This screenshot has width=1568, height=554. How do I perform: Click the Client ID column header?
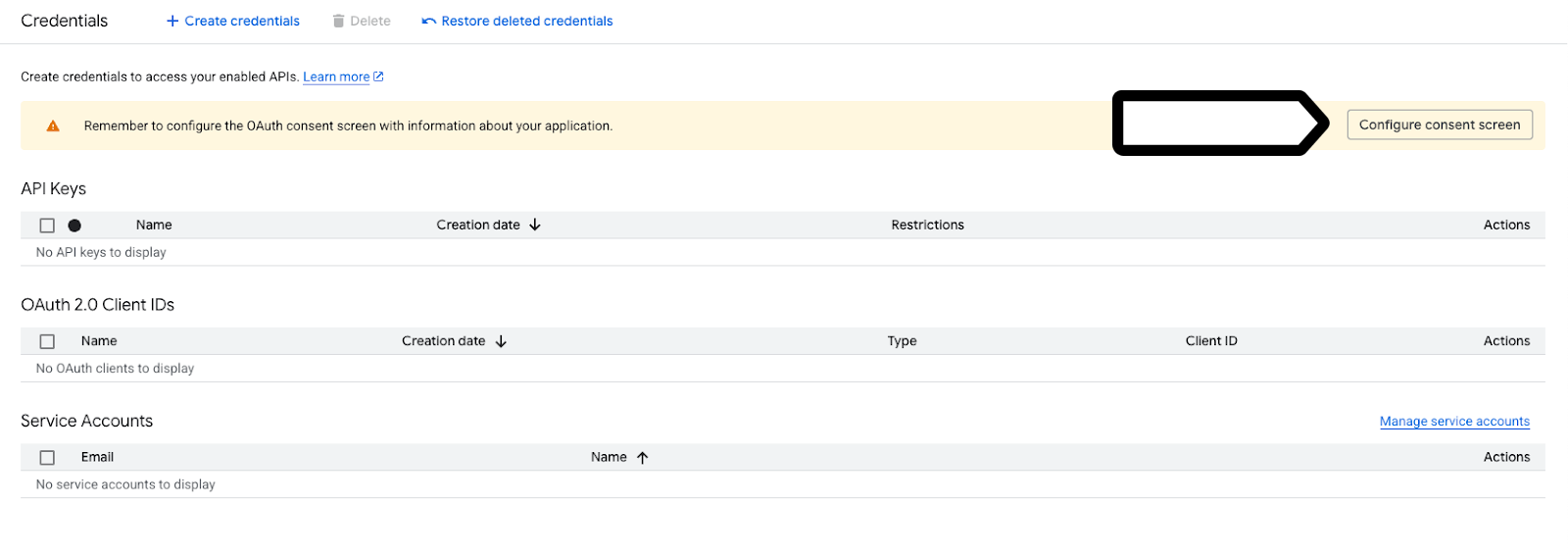tap(1211, 340)
